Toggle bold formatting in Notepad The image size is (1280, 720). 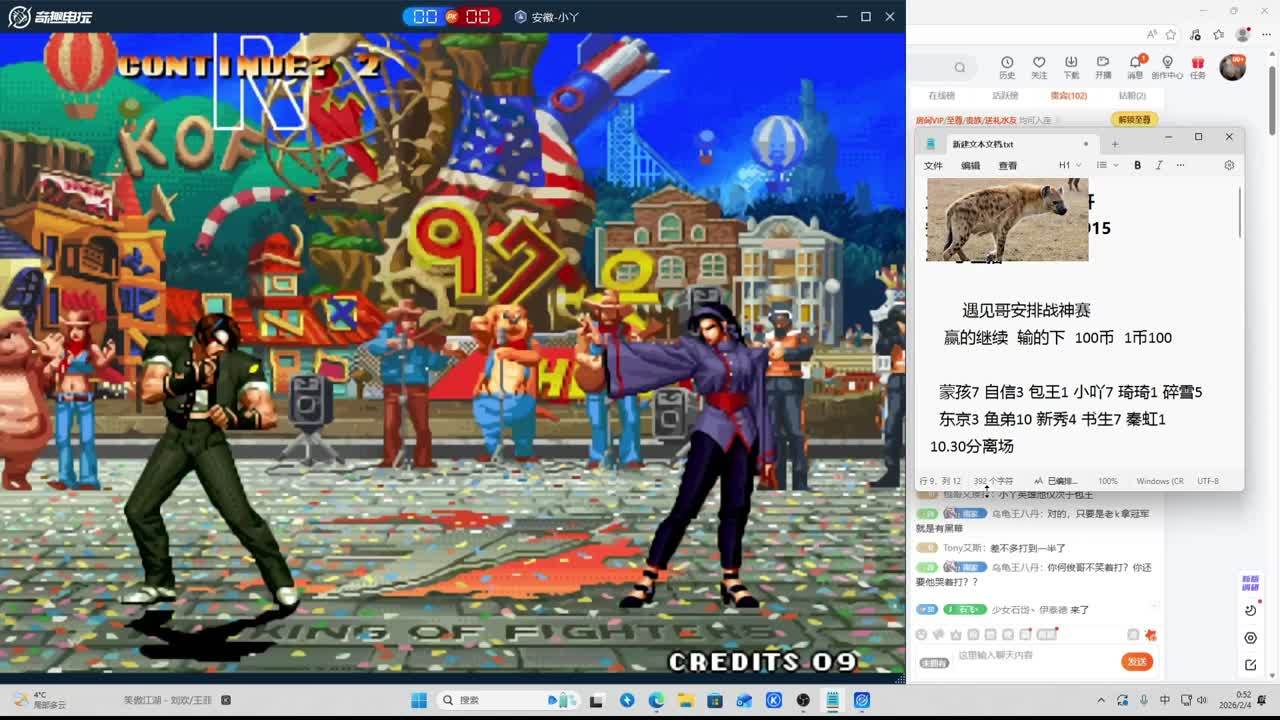click(x=1137, y=165)
